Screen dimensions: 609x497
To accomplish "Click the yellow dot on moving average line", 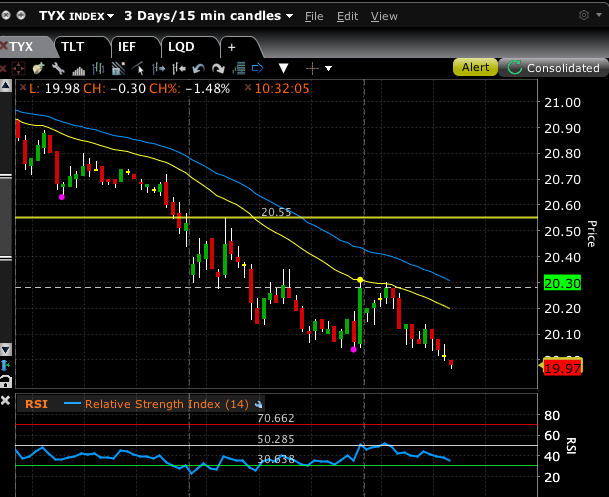I will click(360, 280).
